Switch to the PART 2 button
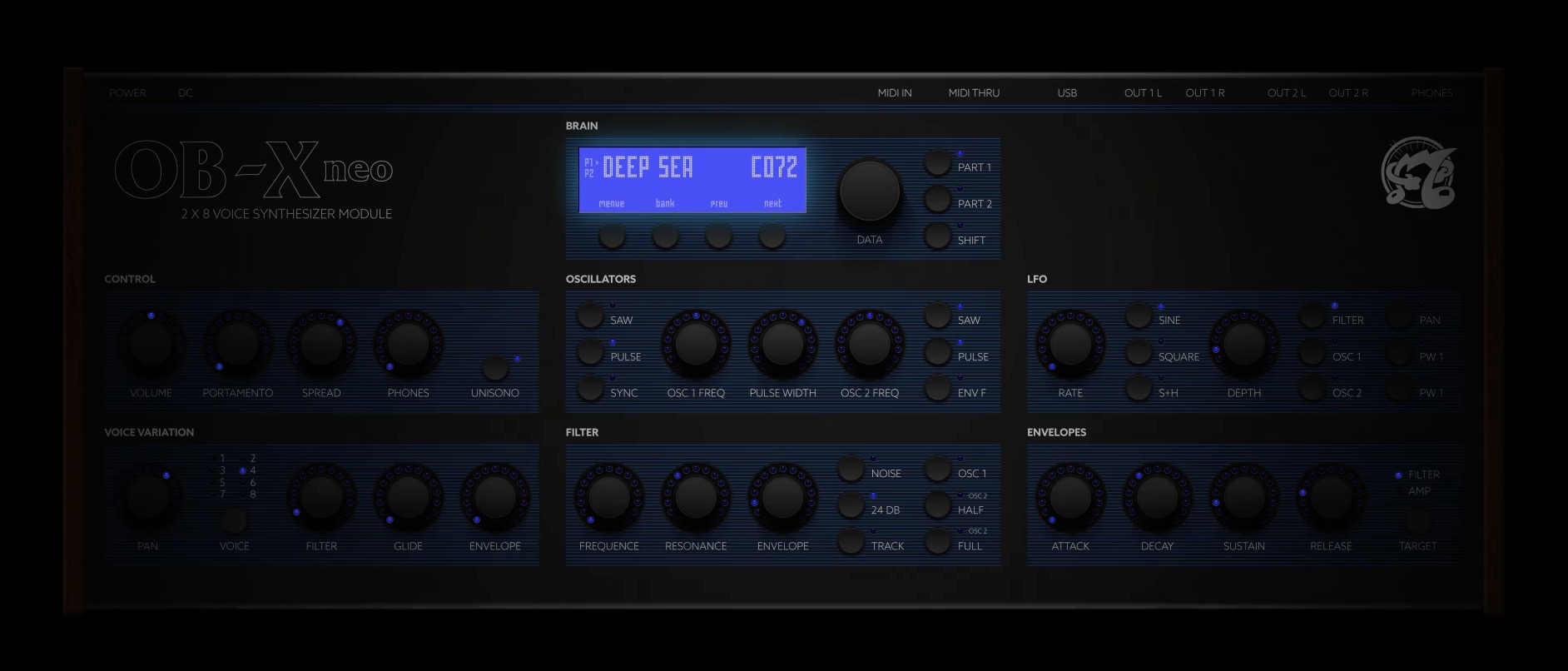 pos(937,200)
